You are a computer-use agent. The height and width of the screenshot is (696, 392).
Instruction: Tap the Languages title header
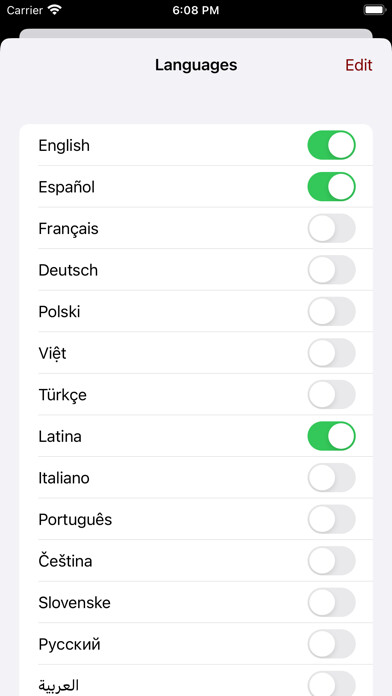tap(196, 65)
